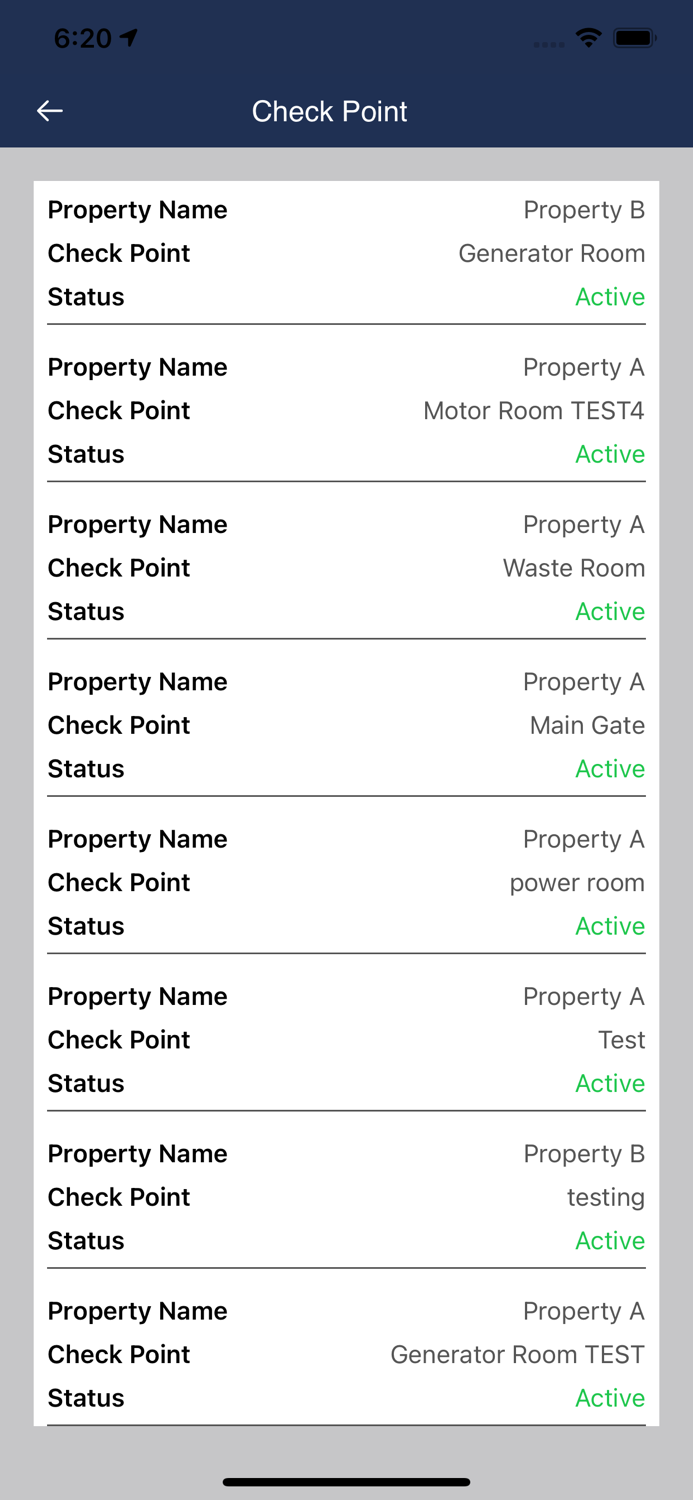The image size is (693, 1500).
Task: Open the Waste Room check point
Action: pyautogui.click(x=573, y=568)
